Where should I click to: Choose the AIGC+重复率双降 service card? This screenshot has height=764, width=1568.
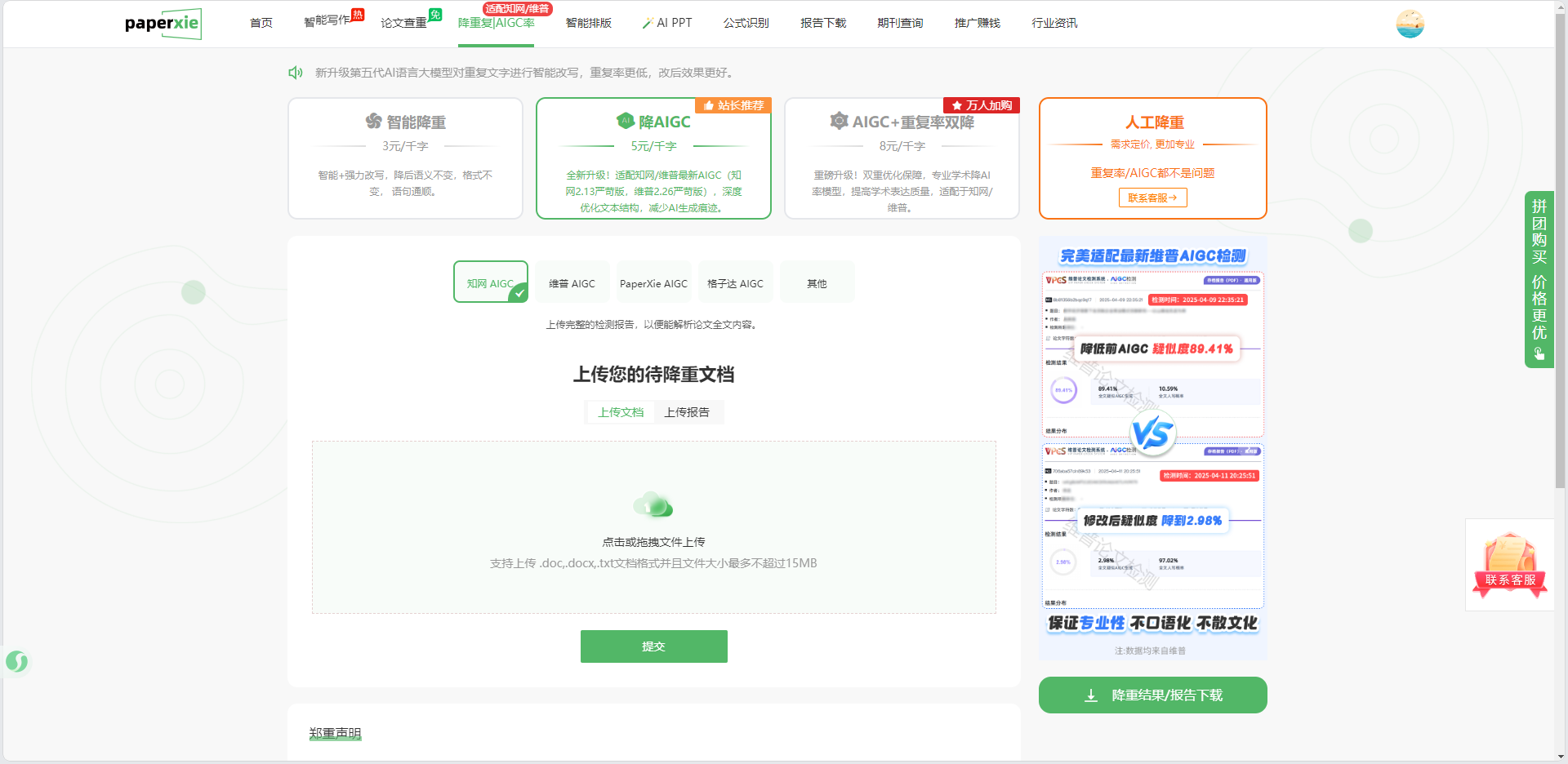902,158
